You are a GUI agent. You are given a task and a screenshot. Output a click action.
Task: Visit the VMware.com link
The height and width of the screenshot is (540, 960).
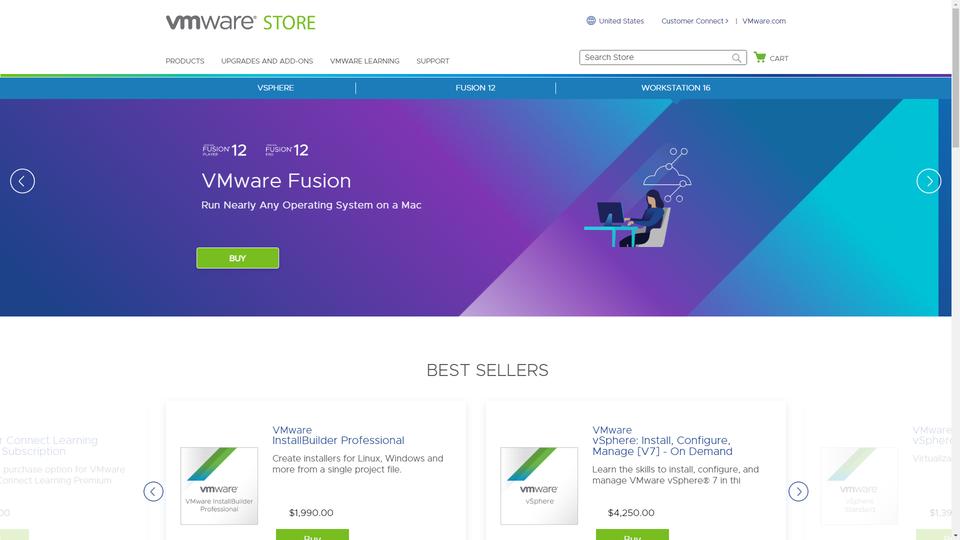click(764, 21)
